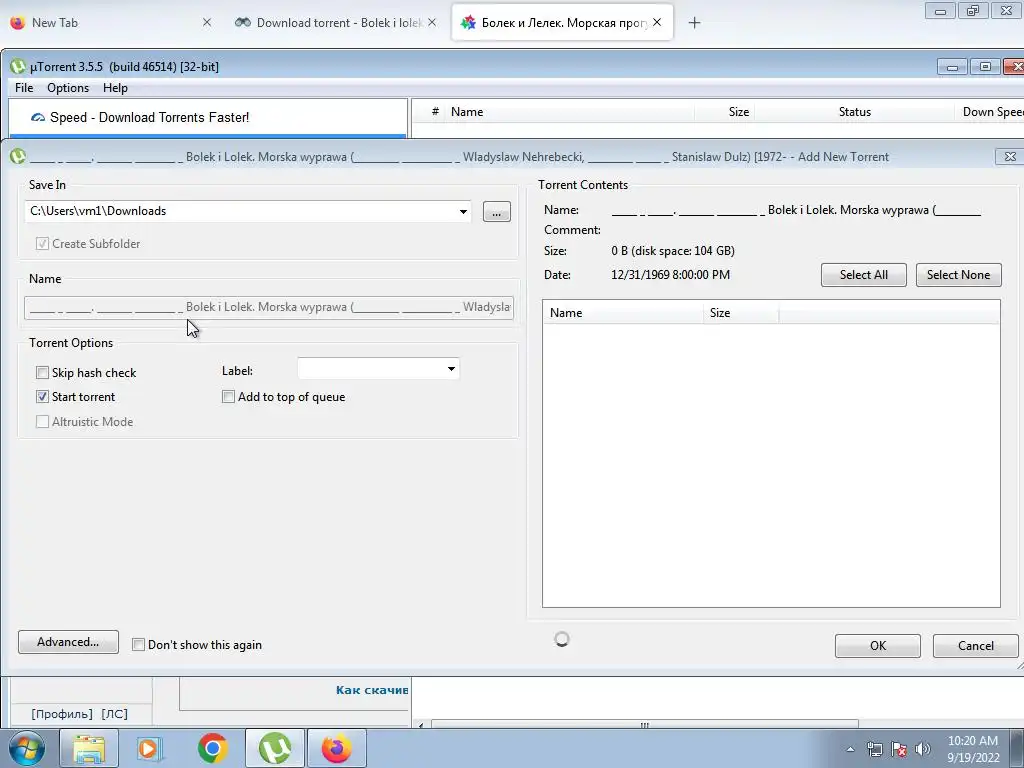The image size is (1024, 768).
Task: Click uTorrent logo in main title bar
Action: click(18, 67)
